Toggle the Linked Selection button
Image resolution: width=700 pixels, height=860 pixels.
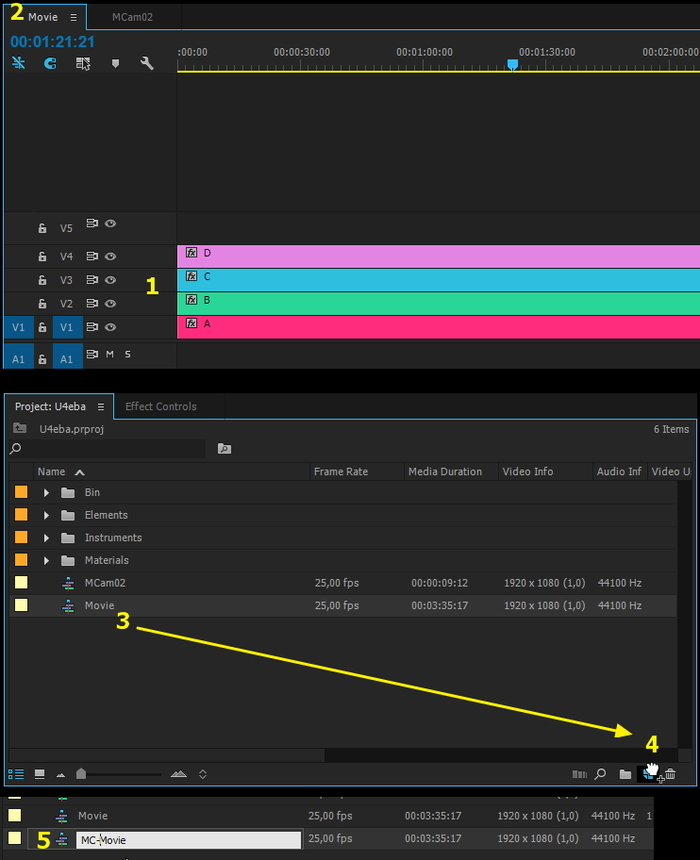pyautogui.click(x=83, y=64)
